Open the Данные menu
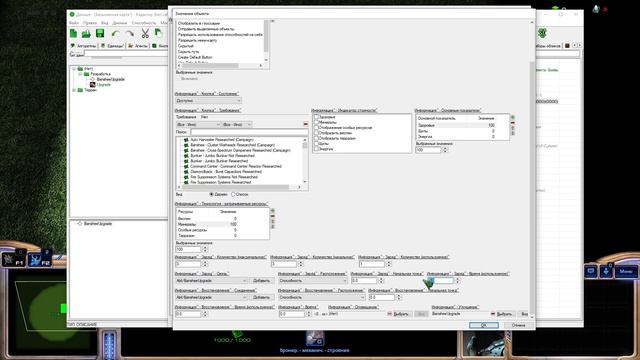This screenshot has height=360, width=640. (x=120, y=23)
